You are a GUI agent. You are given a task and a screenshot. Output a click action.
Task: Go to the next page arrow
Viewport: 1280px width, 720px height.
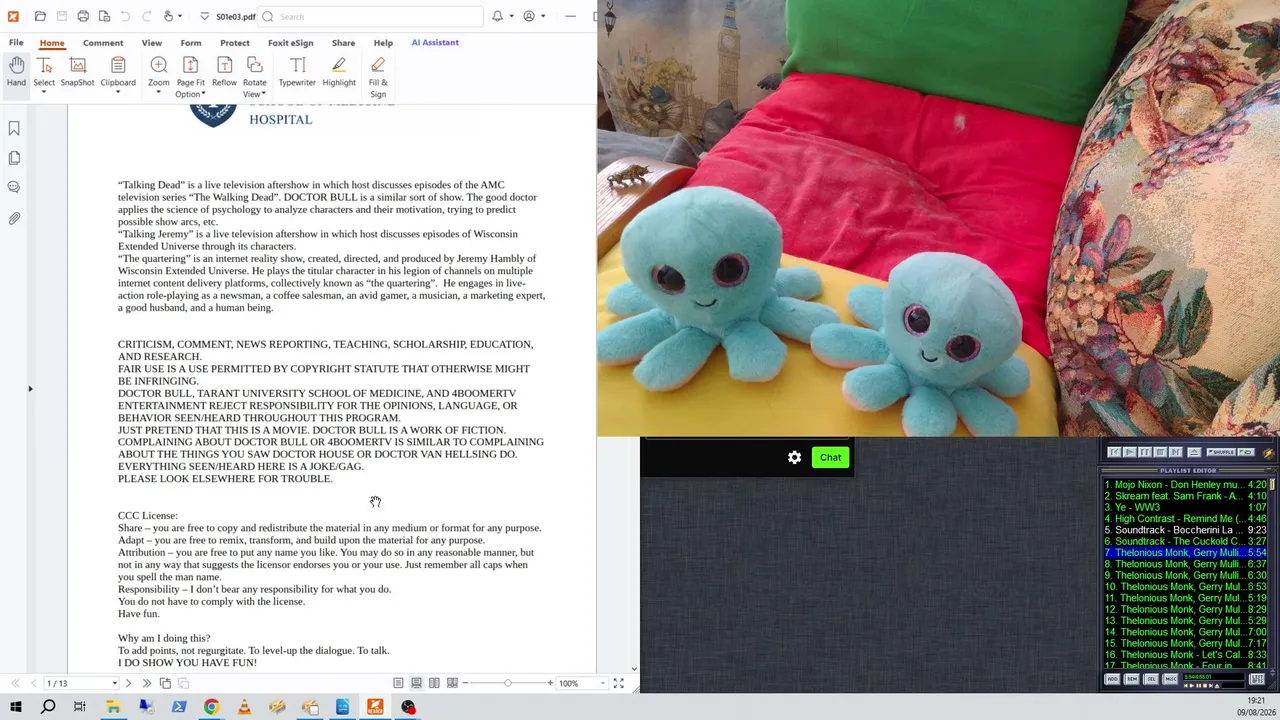(x=128, y=683)
